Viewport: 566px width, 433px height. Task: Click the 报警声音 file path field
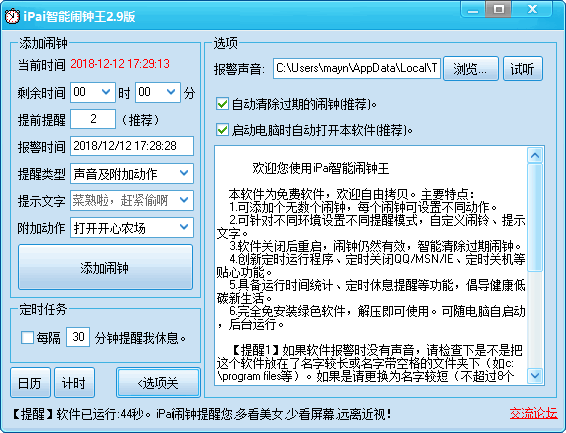(x=357, y=68)
